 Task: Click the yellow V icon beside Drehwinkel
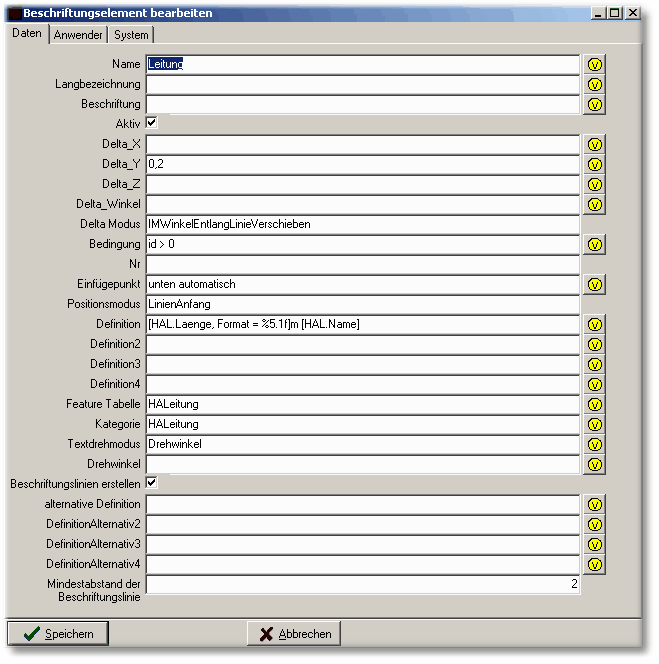coord(595,464)
